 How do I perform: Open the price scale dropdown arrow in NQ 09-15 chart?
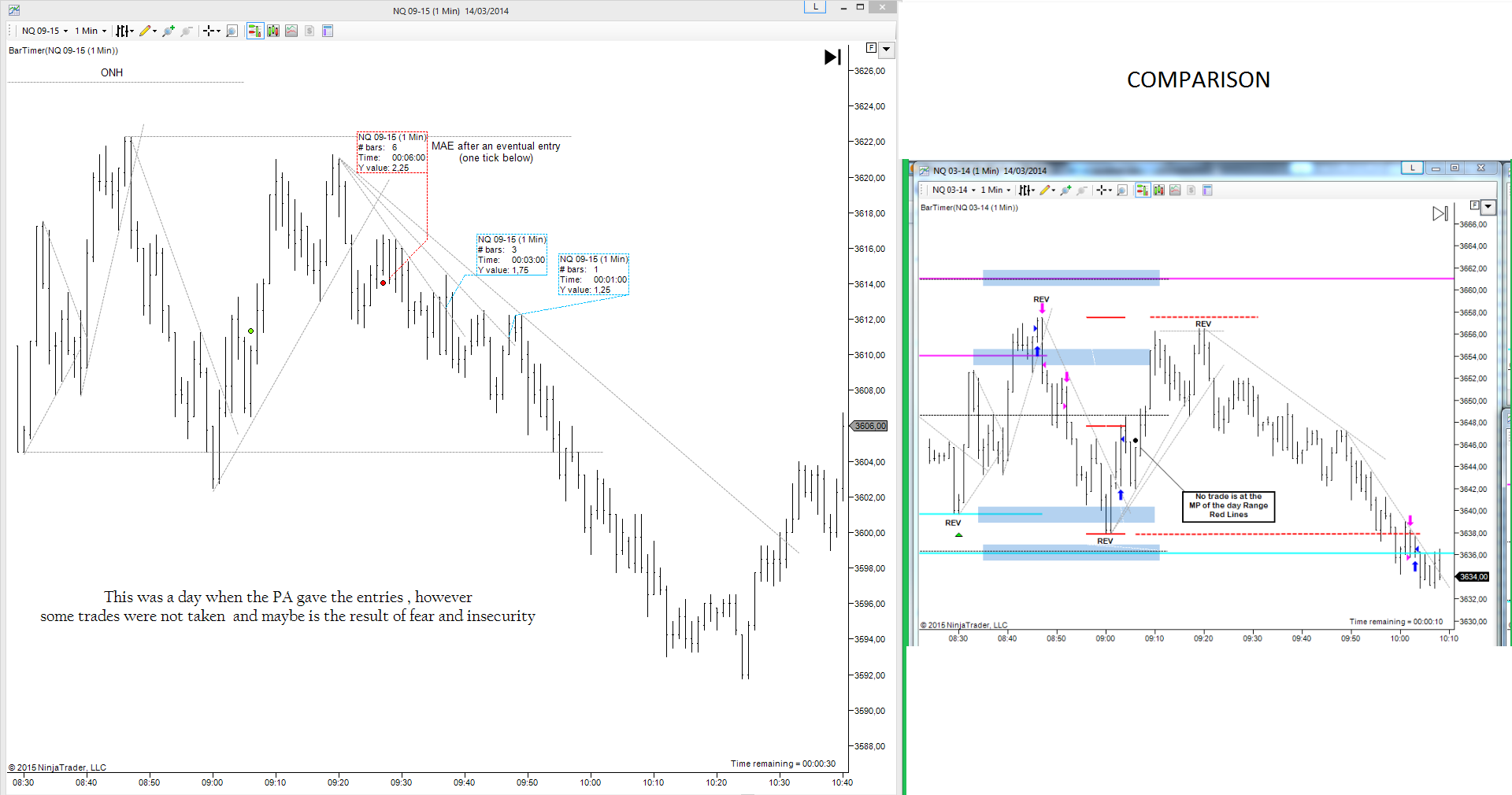click(887, 50)
